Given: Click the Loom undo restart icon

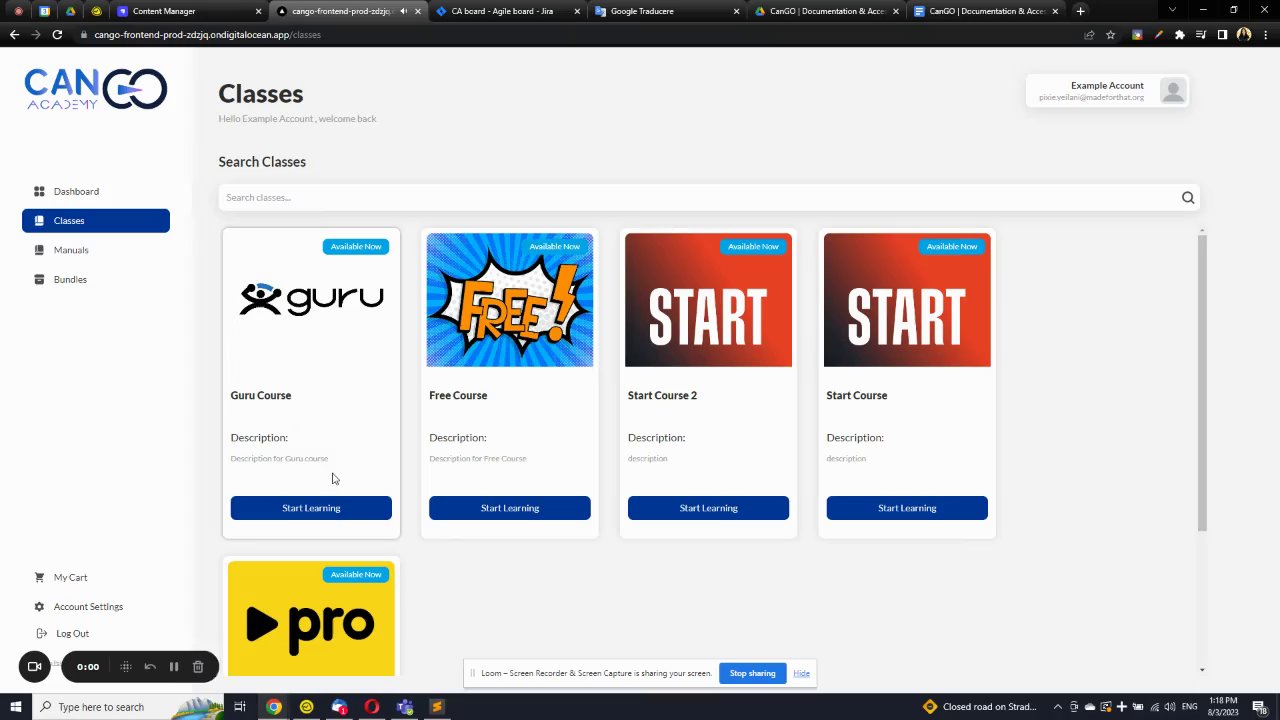Looking at the screenshot, I should point(150,667).
